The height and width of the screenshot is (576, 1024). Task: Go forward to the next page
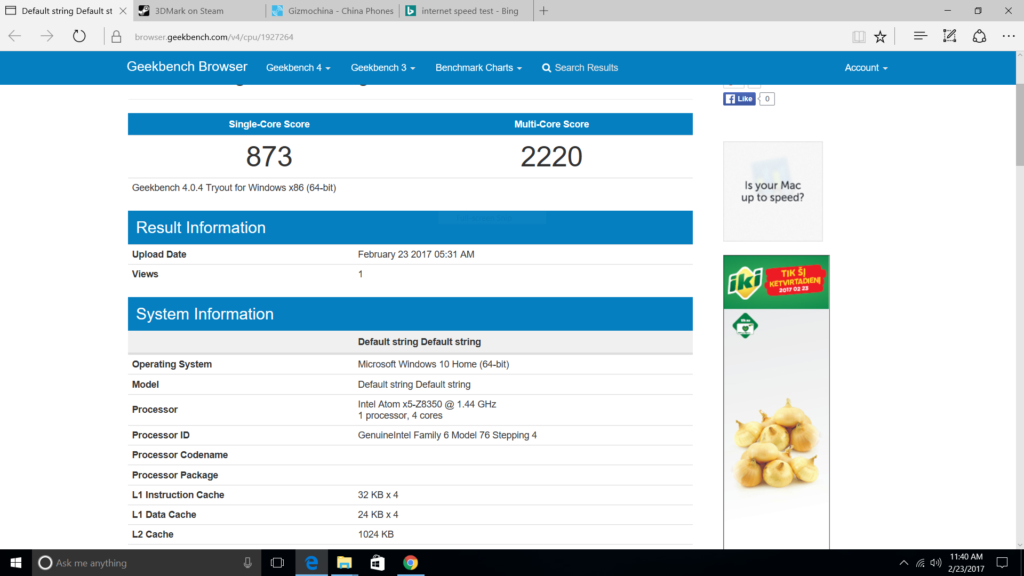[x=47, y=37]
